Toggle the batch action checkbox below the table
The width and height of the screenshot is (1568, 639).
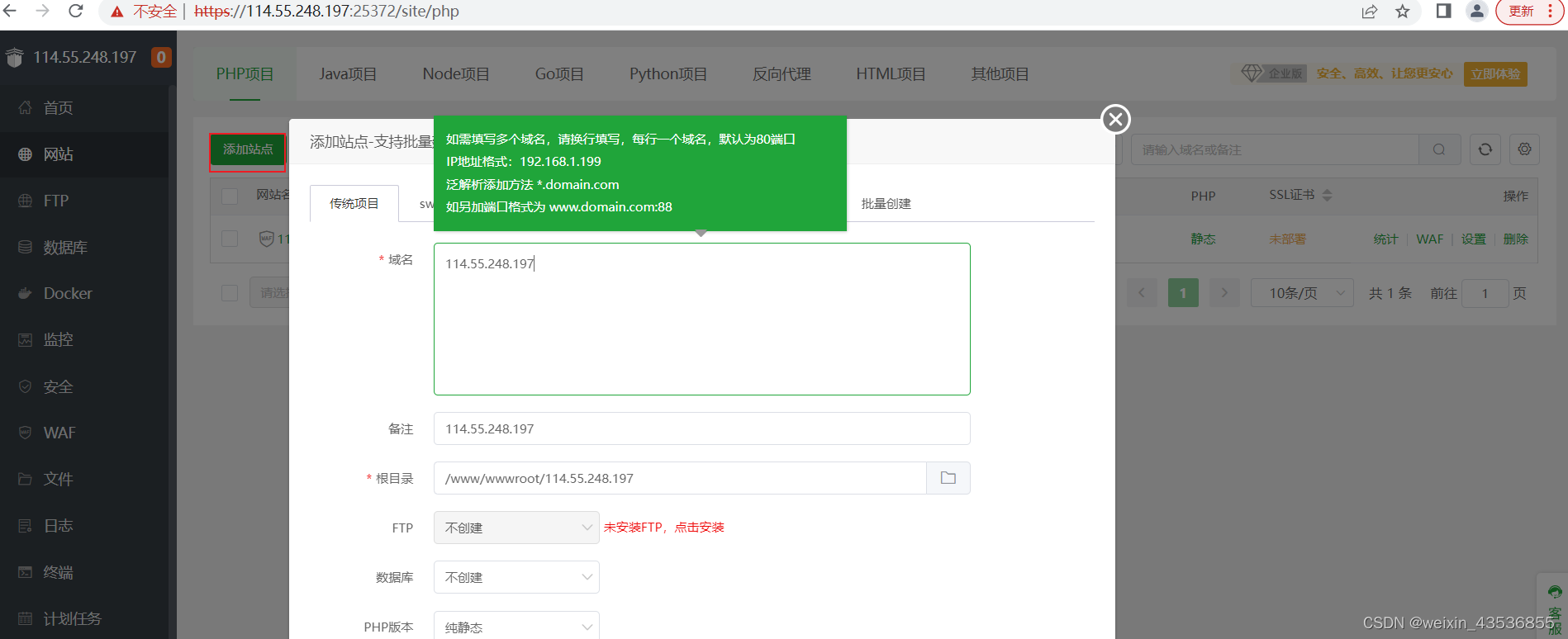coord(230,293)
